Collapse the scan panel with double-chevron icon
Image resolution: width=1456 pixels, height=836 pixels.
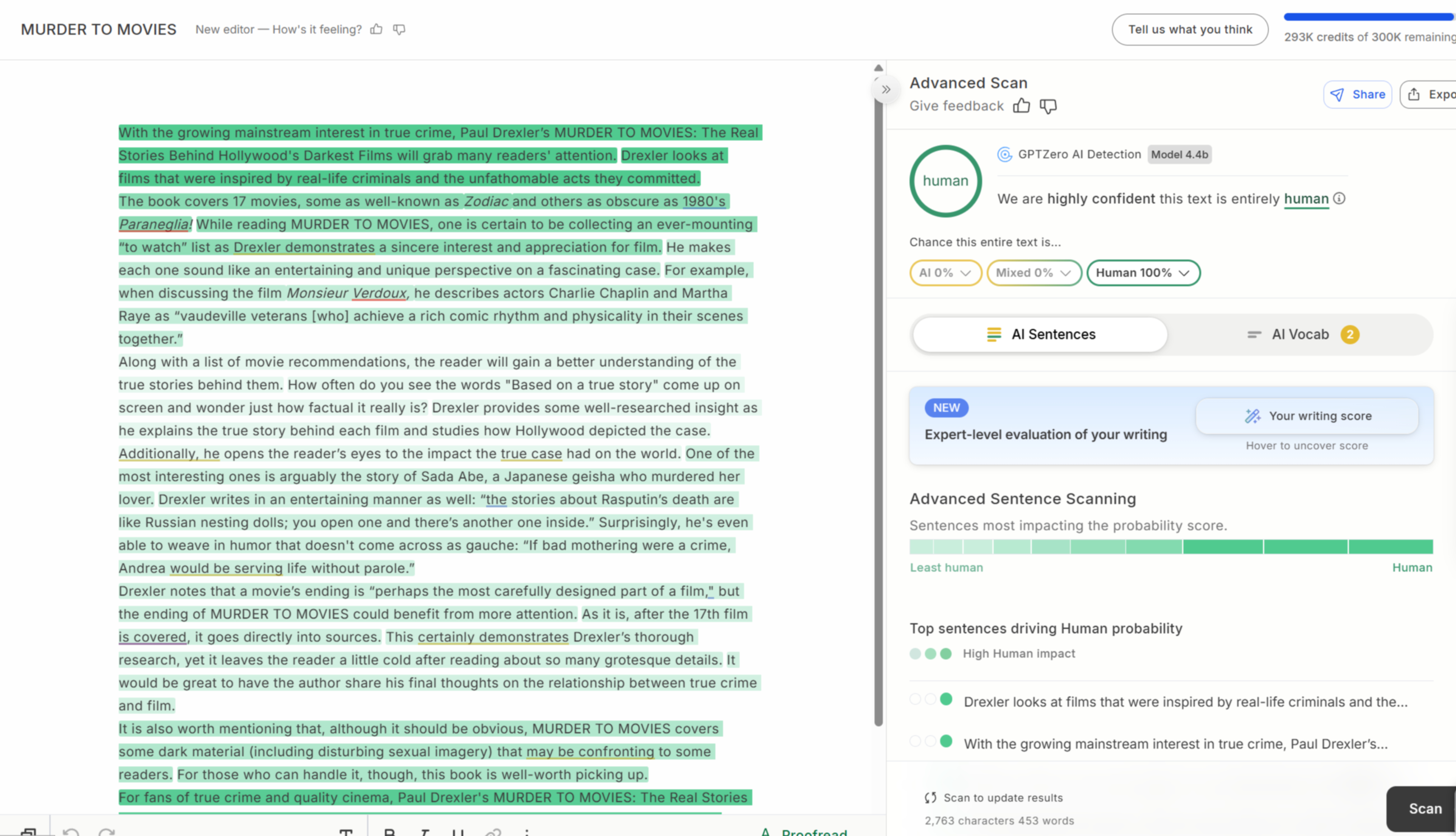[x=886, y=90]
